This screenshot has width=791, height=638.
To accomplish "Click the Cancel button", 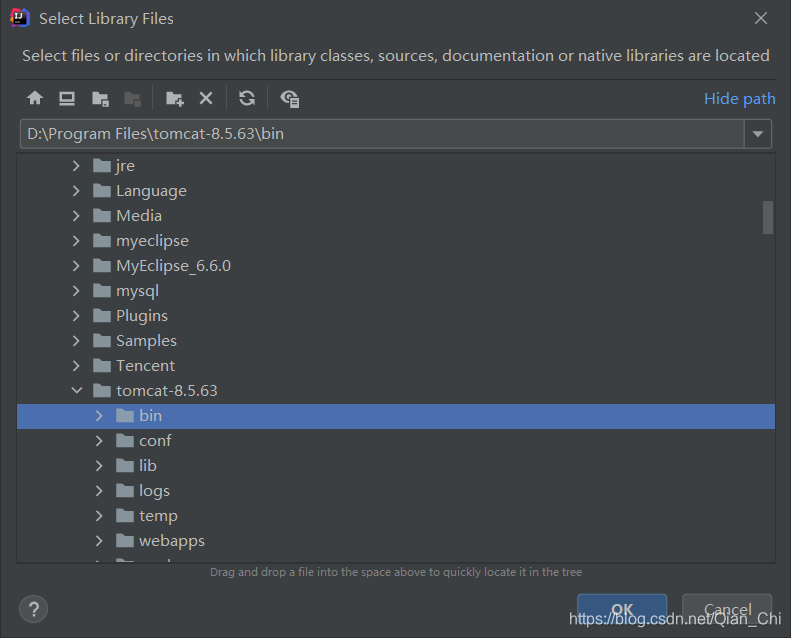I will (727, 609).
